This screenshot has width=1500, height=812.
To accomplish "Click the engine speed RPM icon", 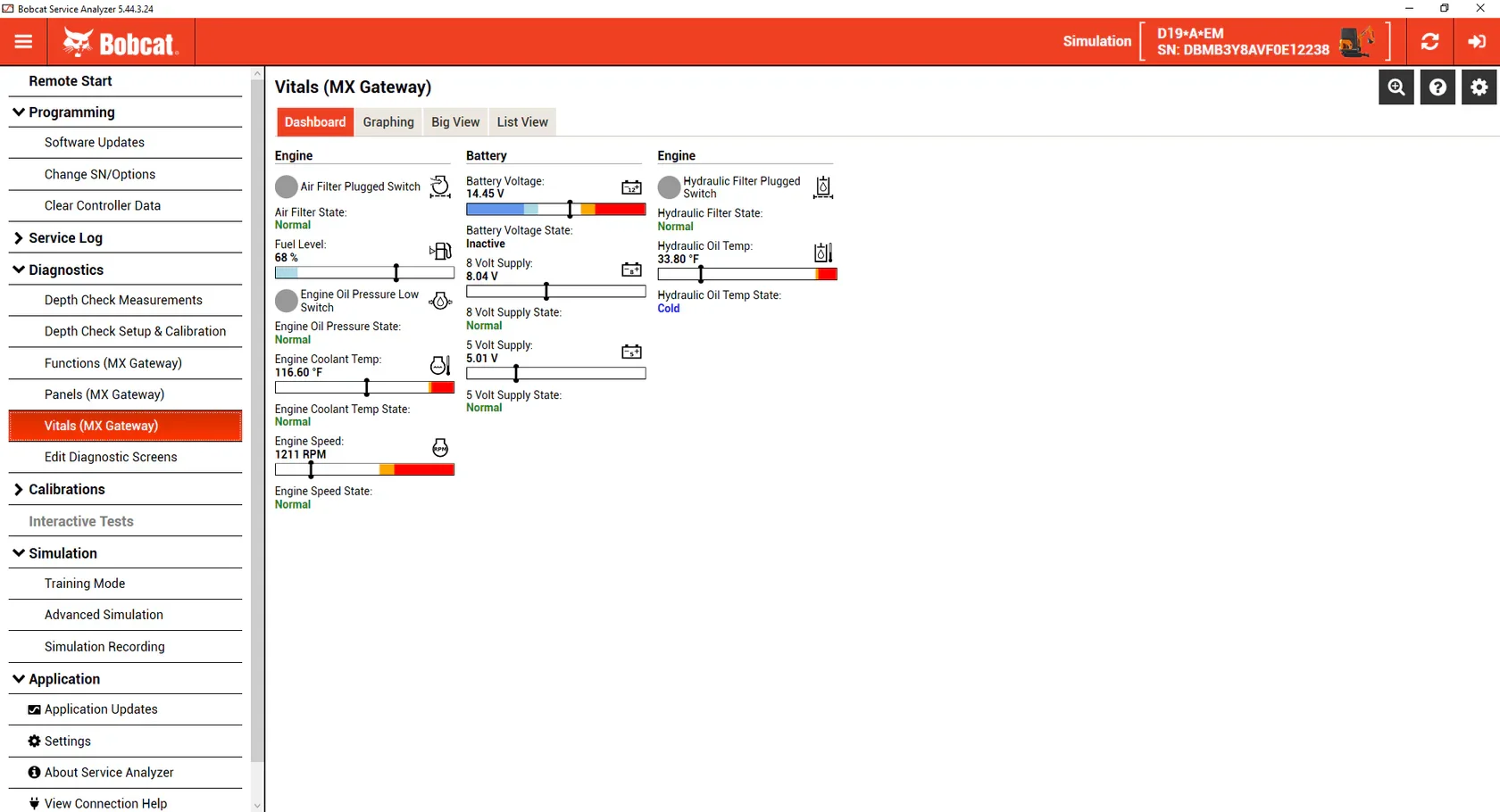I will (x=440, y=448).
